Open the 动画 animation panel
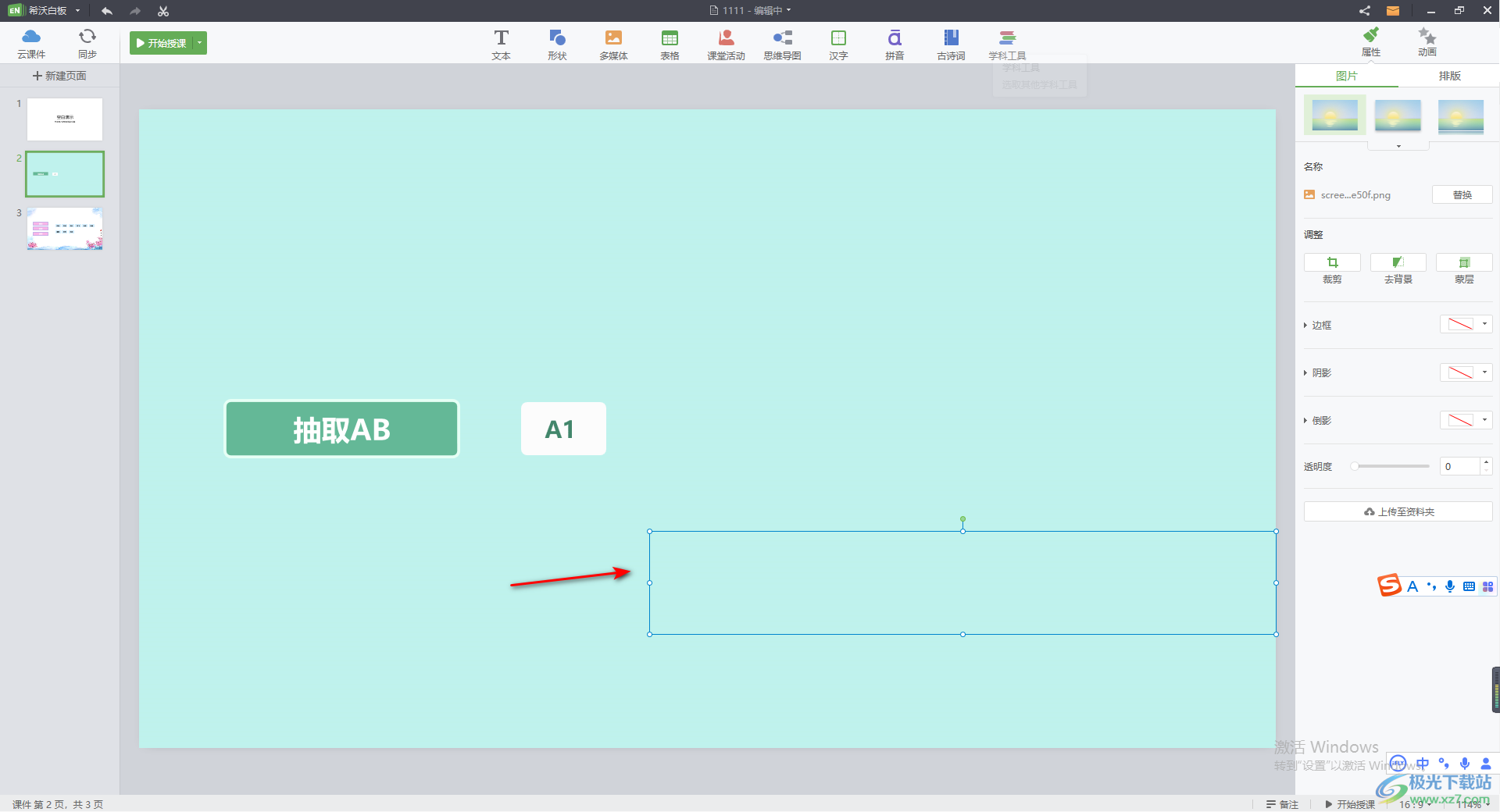Viewport: 1500px width, 812px height. tap(1427, 42)
